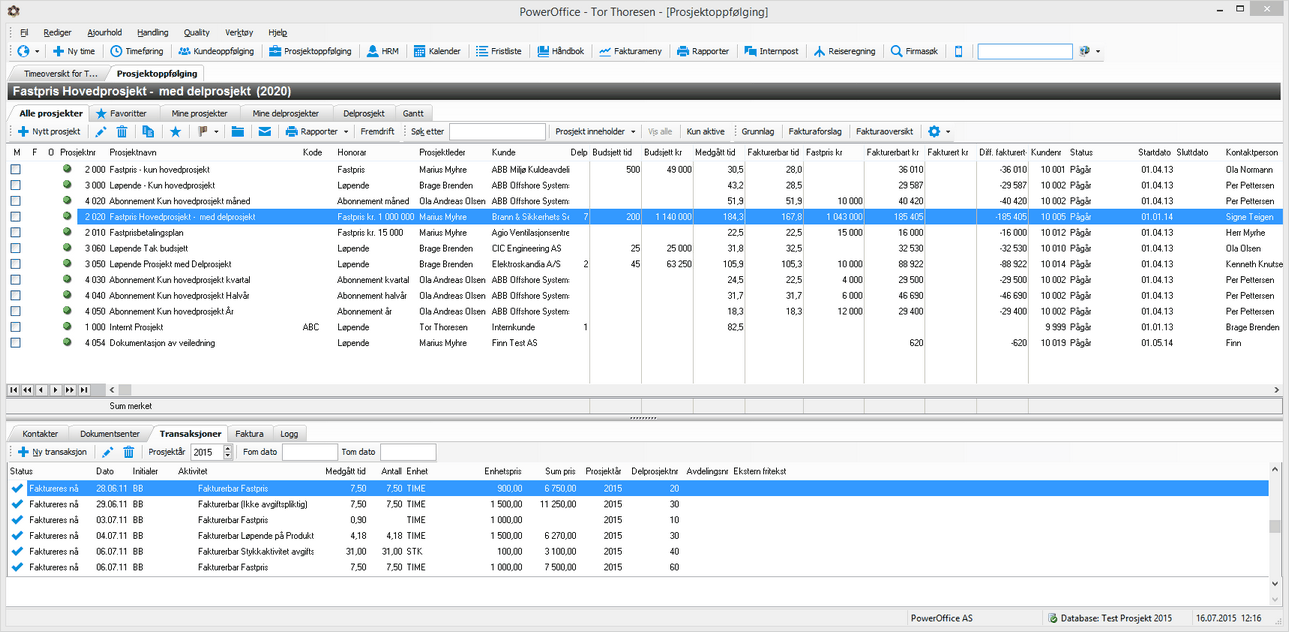Click the envelope email icon in project toolbar
The width and height of the screenshot is (1289, 632).
(265, 131)
